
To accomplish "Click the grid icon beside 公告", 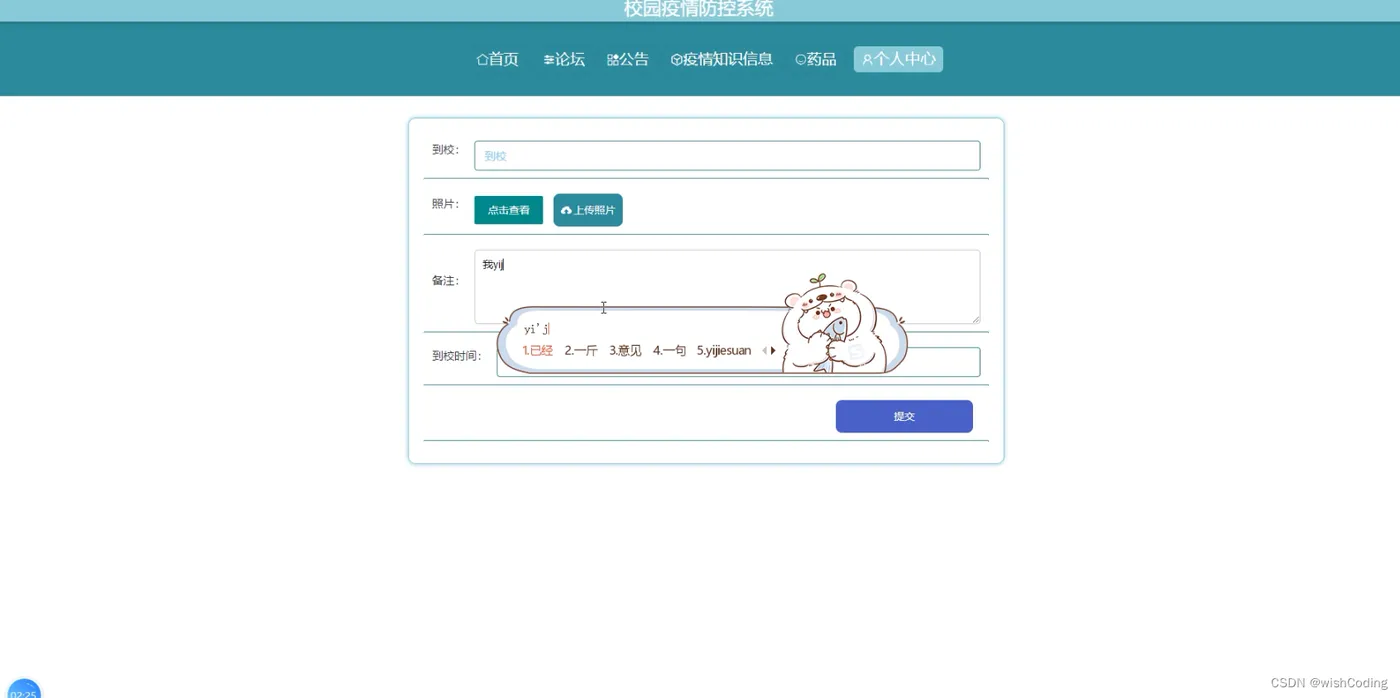I will point(612,60).
